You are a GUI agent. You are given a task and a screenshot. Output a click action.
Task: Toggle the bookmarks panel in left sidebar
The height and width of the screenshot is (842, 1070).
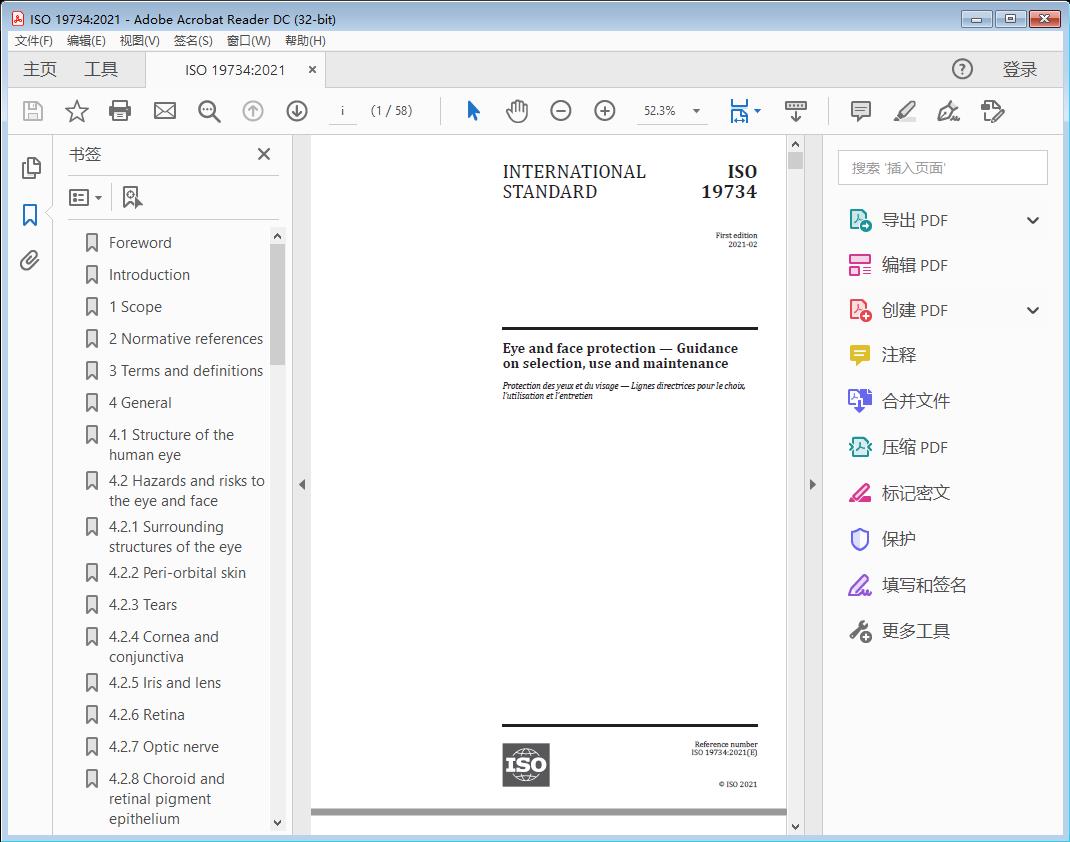(x=30, y=214)
